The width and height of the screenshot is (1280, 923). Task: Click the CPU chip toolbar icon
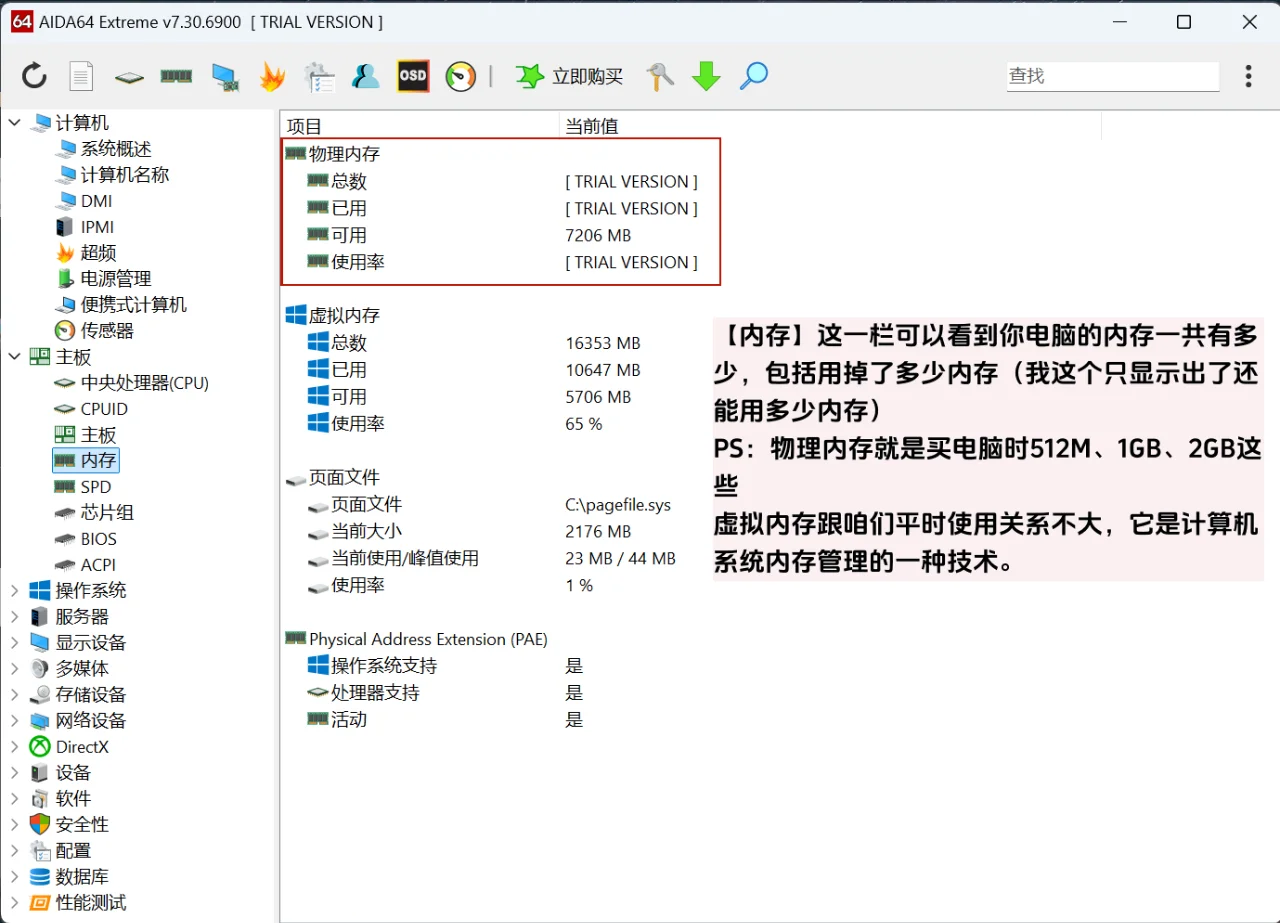[x=129, y=76]
